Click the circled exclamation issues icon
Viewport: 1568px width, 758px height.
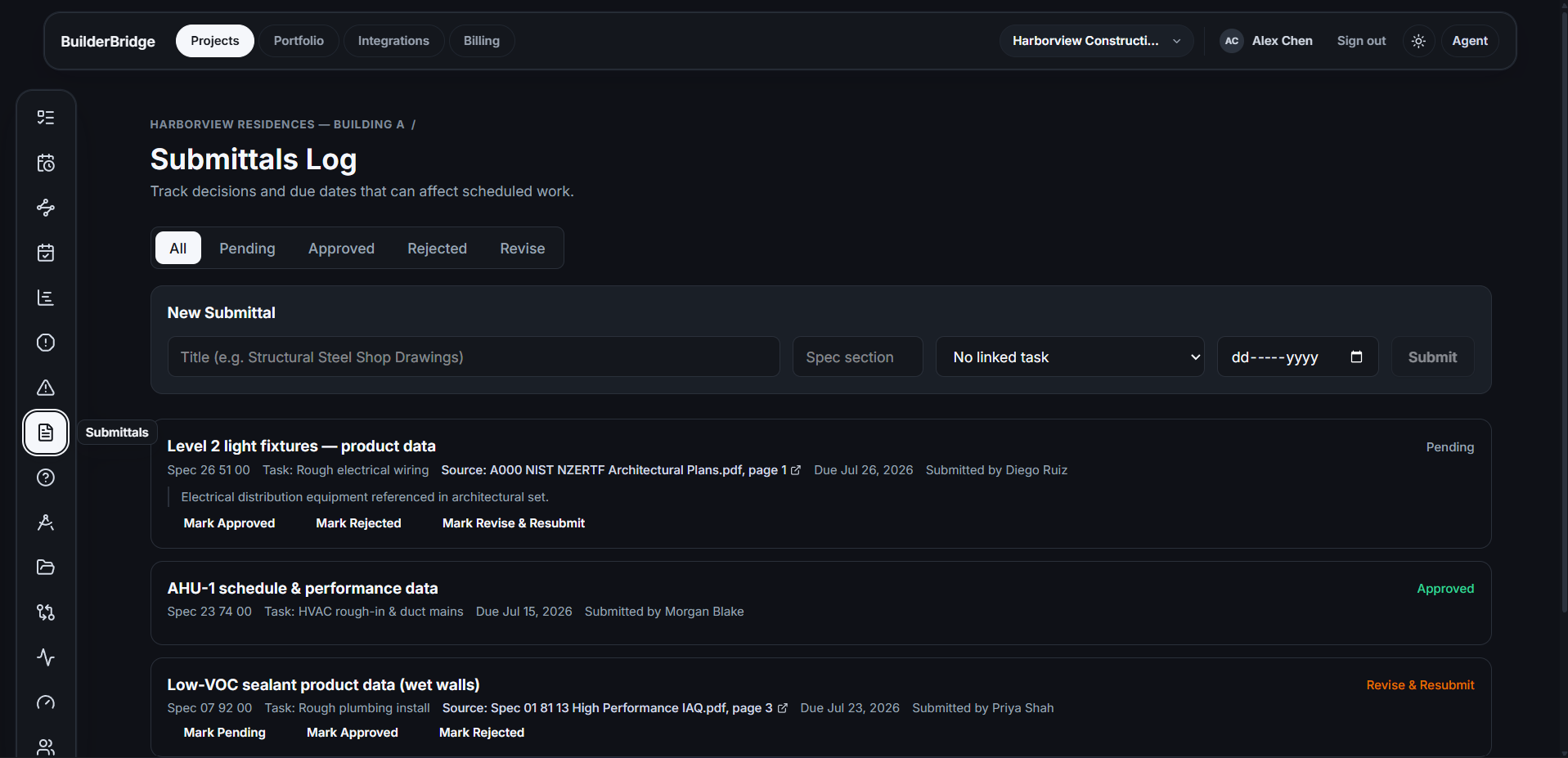(x=46, y=343)
